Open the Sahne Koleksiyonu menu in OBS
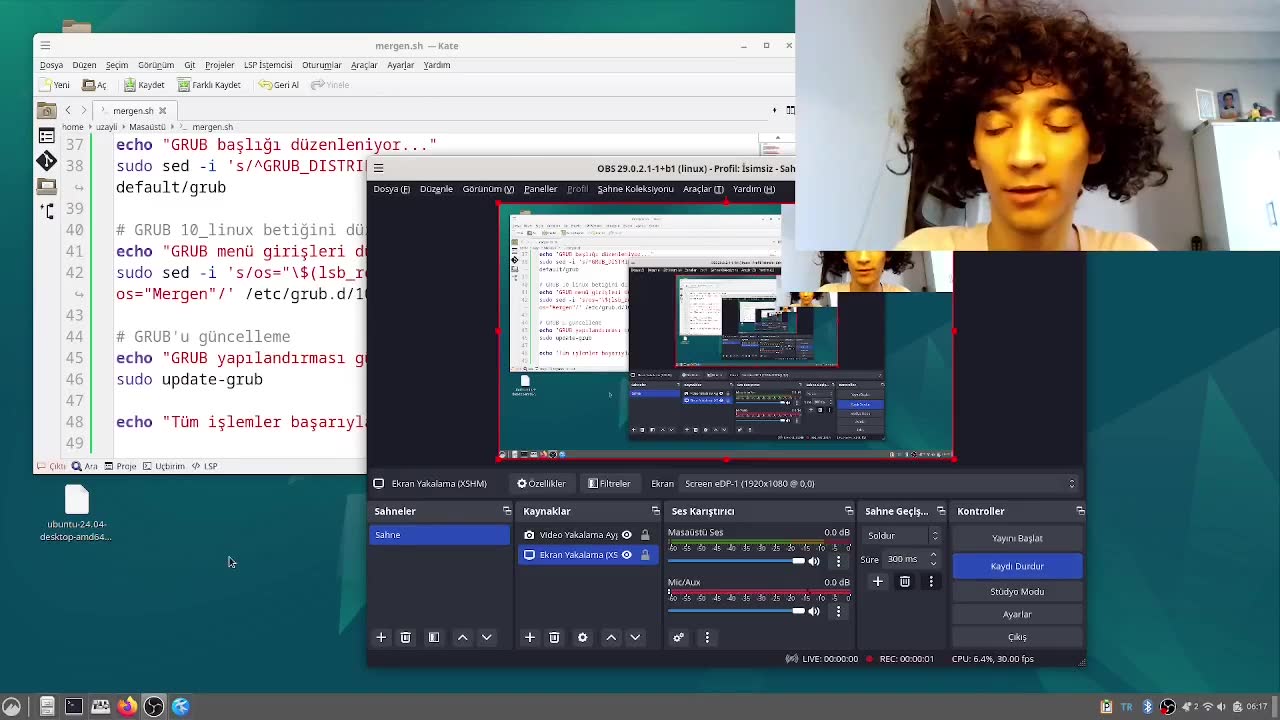1280x720 pixels. pyautogui.click(x=637, y=188)
